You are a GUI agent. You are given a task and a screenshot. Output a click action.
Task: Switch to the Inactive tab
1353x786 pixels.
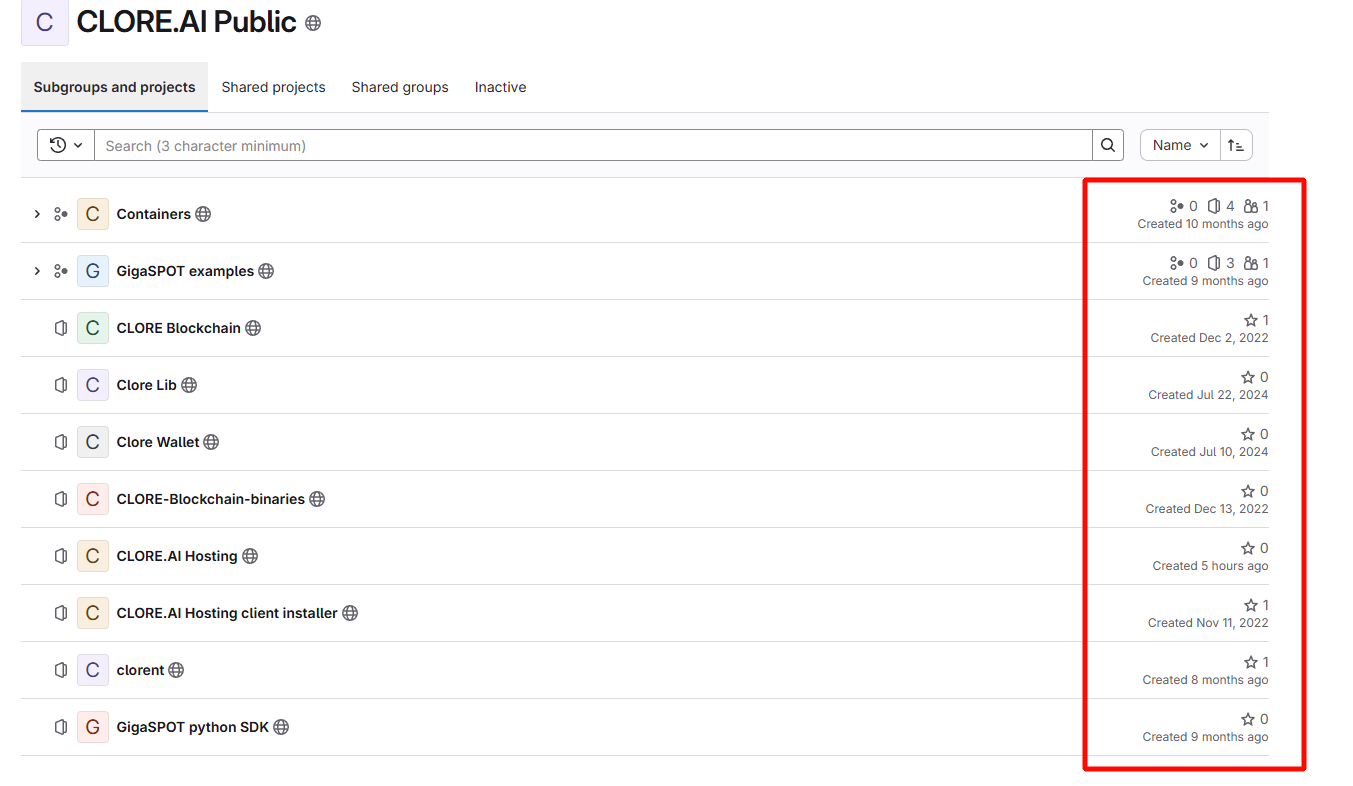pyautogui.click(x=500, y=87)
